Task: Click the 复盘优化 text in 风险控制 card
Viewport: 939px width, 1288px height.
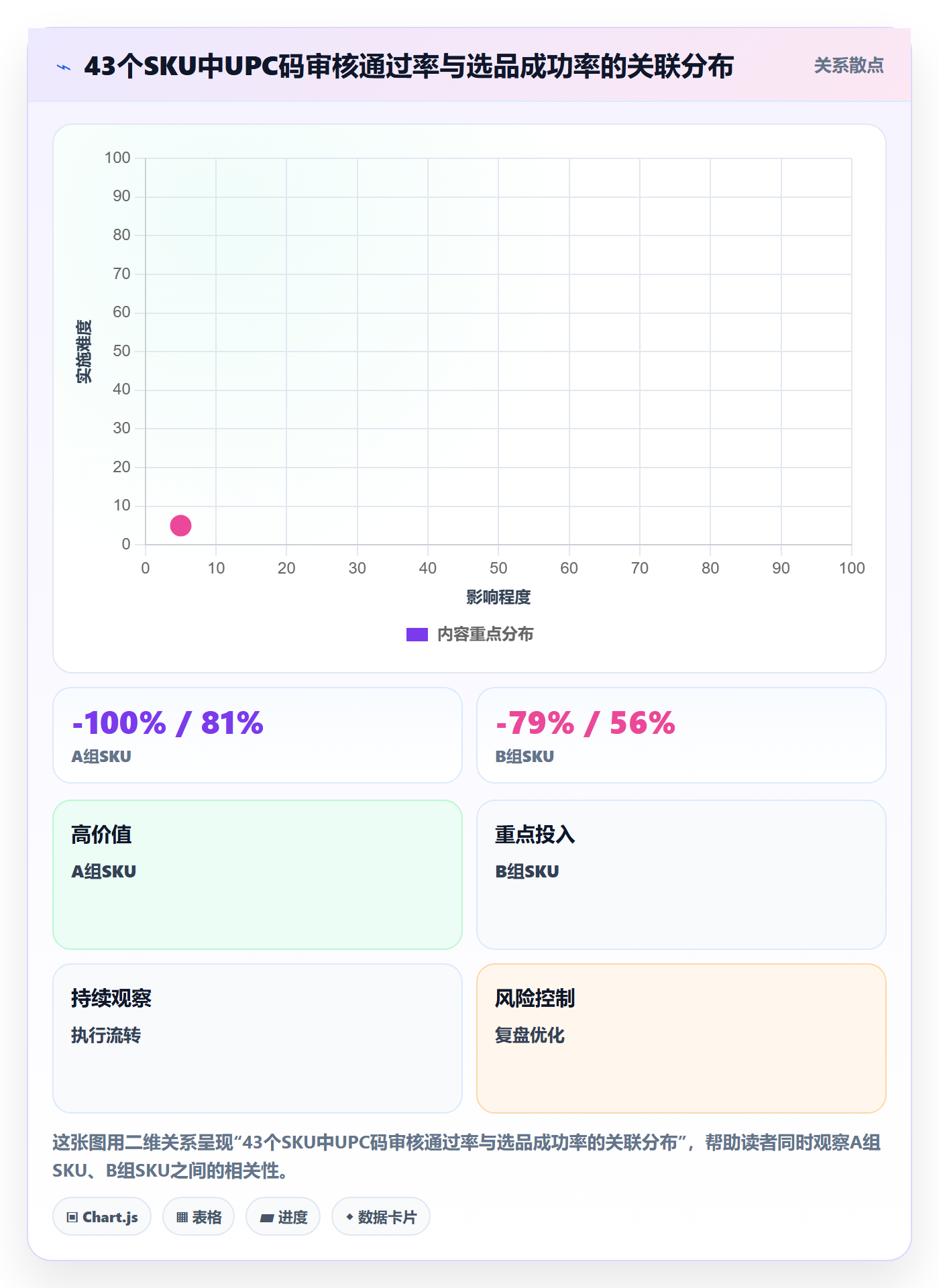Action: tap(530, 1035)
